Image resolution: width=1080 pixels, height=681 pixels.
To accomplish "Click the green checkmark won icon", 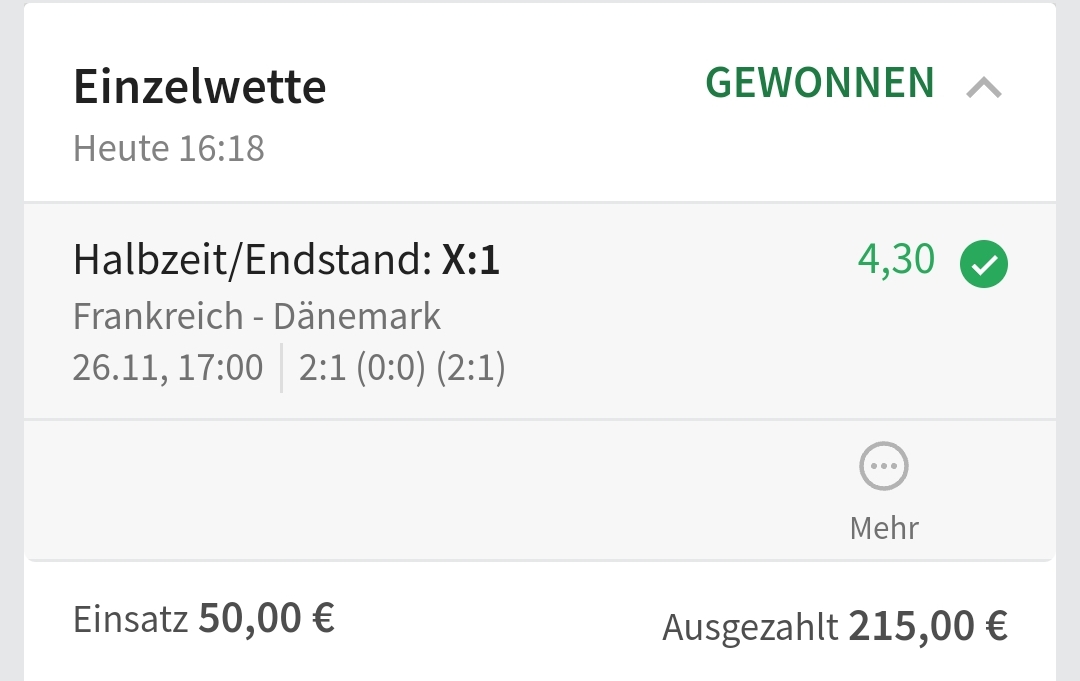I will [x=983, y=264].
